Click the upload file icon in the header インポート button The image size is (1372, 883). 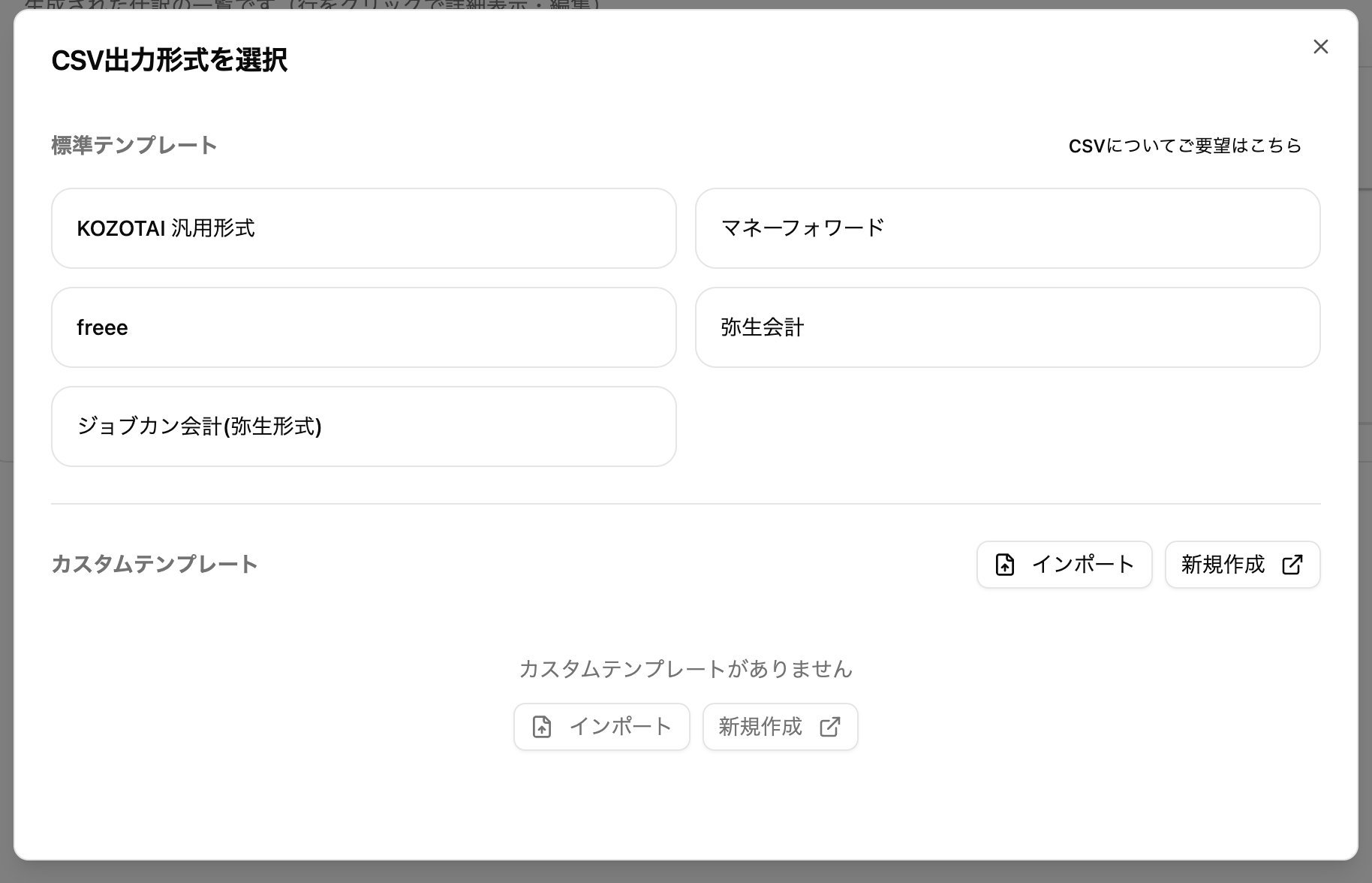(x=1005, y=565)
